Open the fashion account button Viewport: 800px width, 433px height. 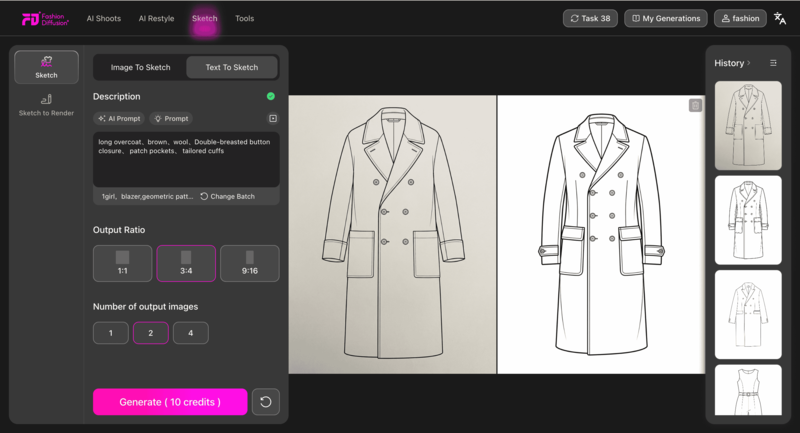pyautogui.click(x=740, y=18)
